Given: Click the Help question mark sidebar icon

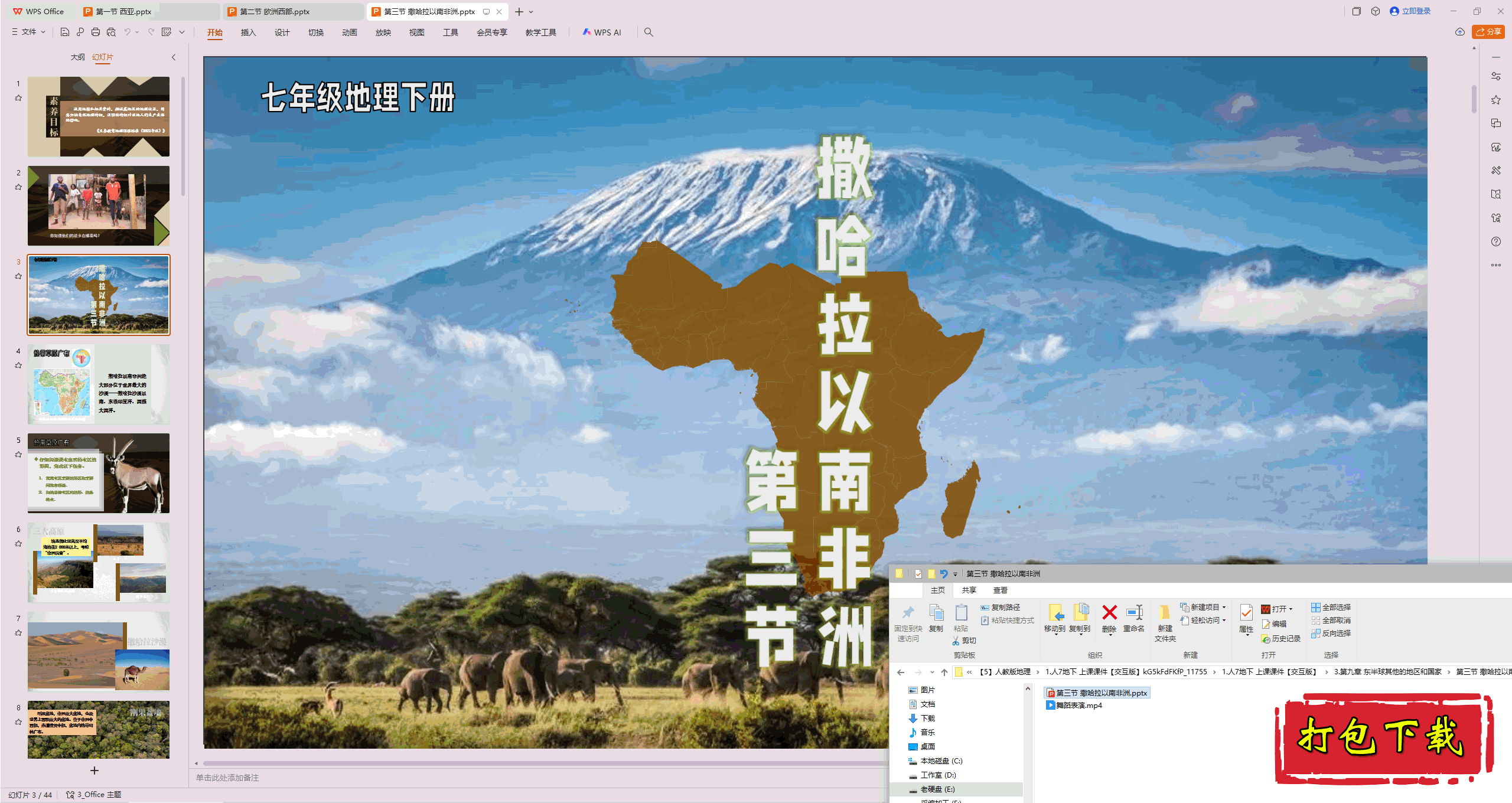Looking at the screenshot, I should (1495, 241).
